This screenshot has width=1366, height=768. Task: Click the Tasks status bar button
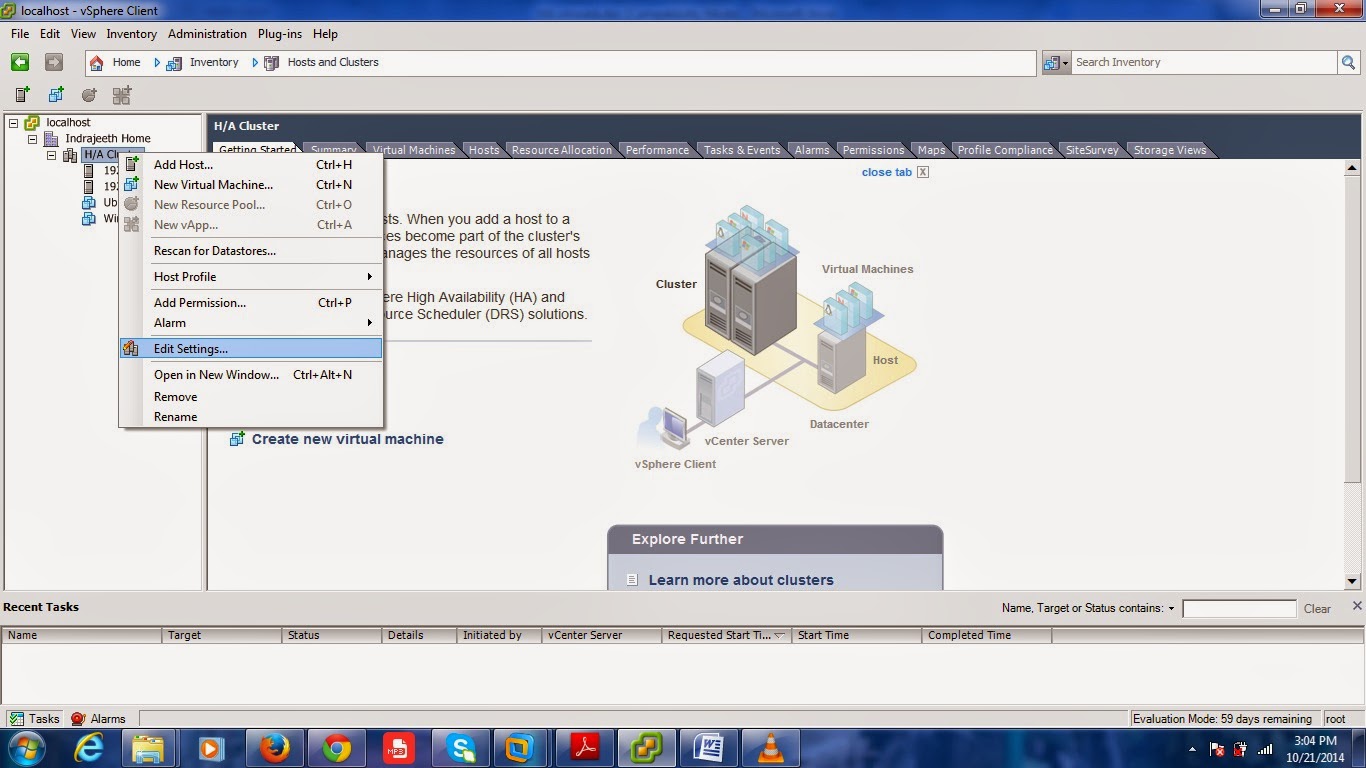click(34, 718)
